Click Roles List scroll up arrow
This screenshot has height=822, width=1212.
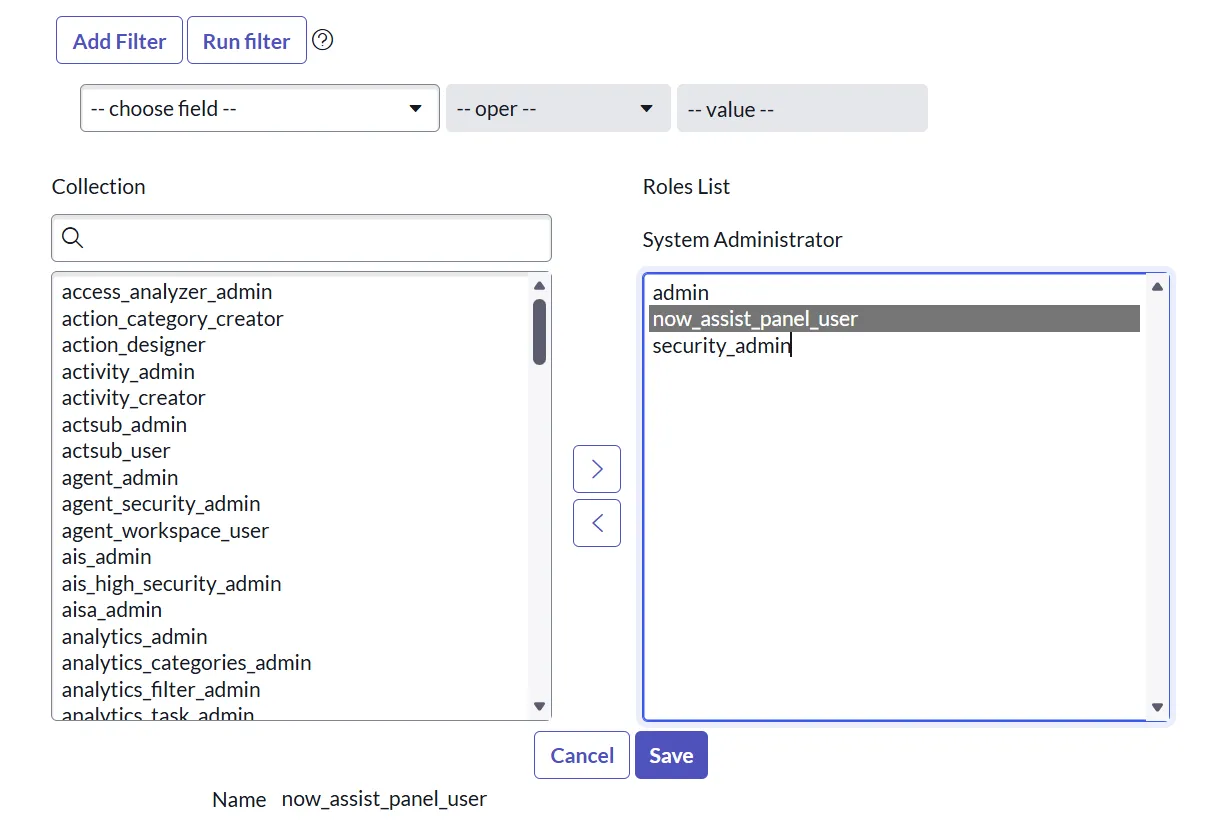(1157, 287)
